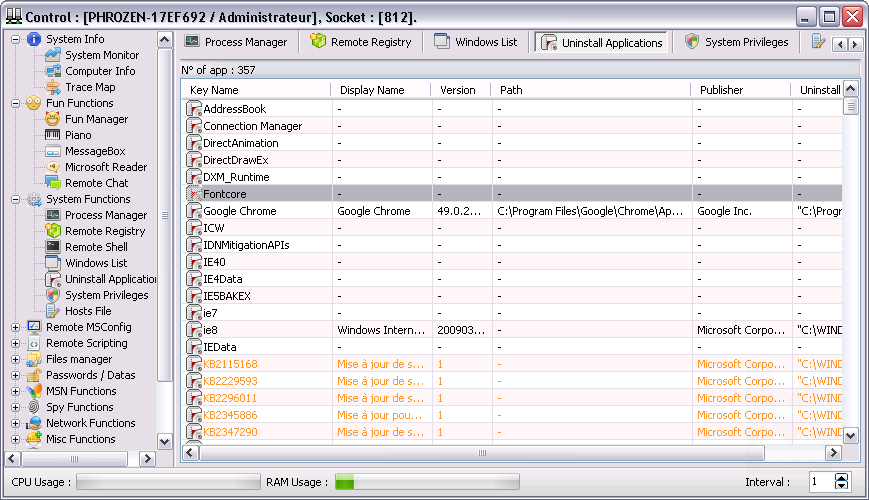Switch to the Process Manager tab

236,42
